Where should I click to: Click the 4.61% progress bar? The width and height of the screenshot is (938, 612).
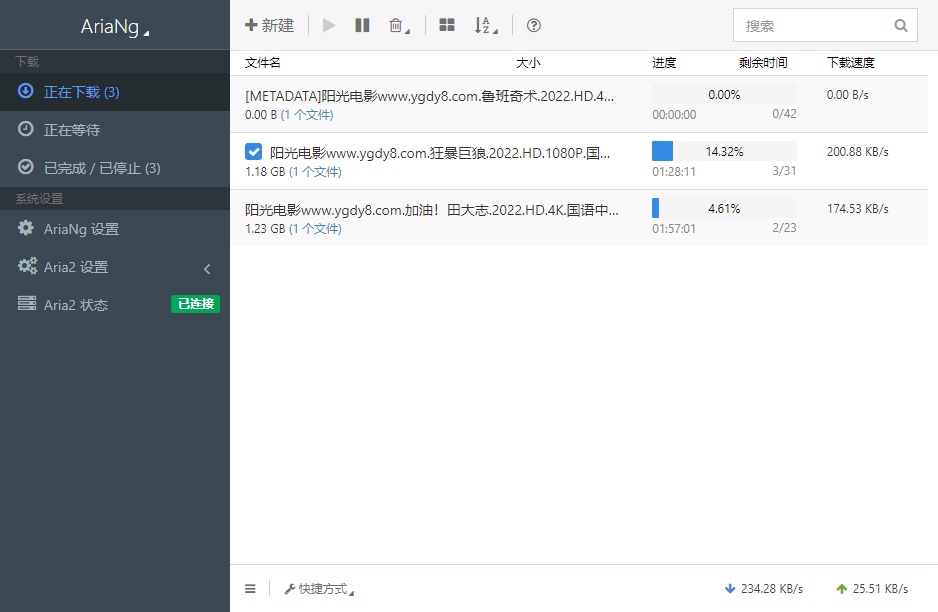tap(724, 208)
